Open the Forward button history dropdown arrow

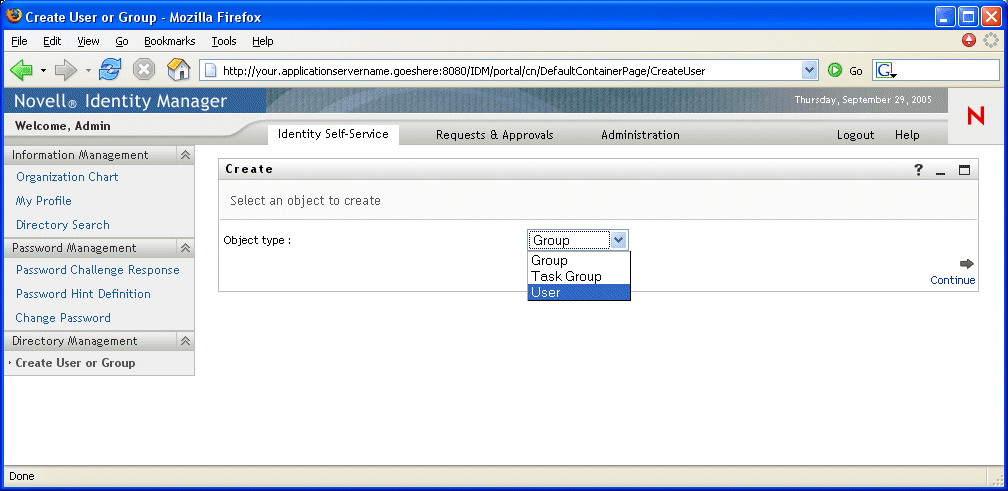(88, 70)
